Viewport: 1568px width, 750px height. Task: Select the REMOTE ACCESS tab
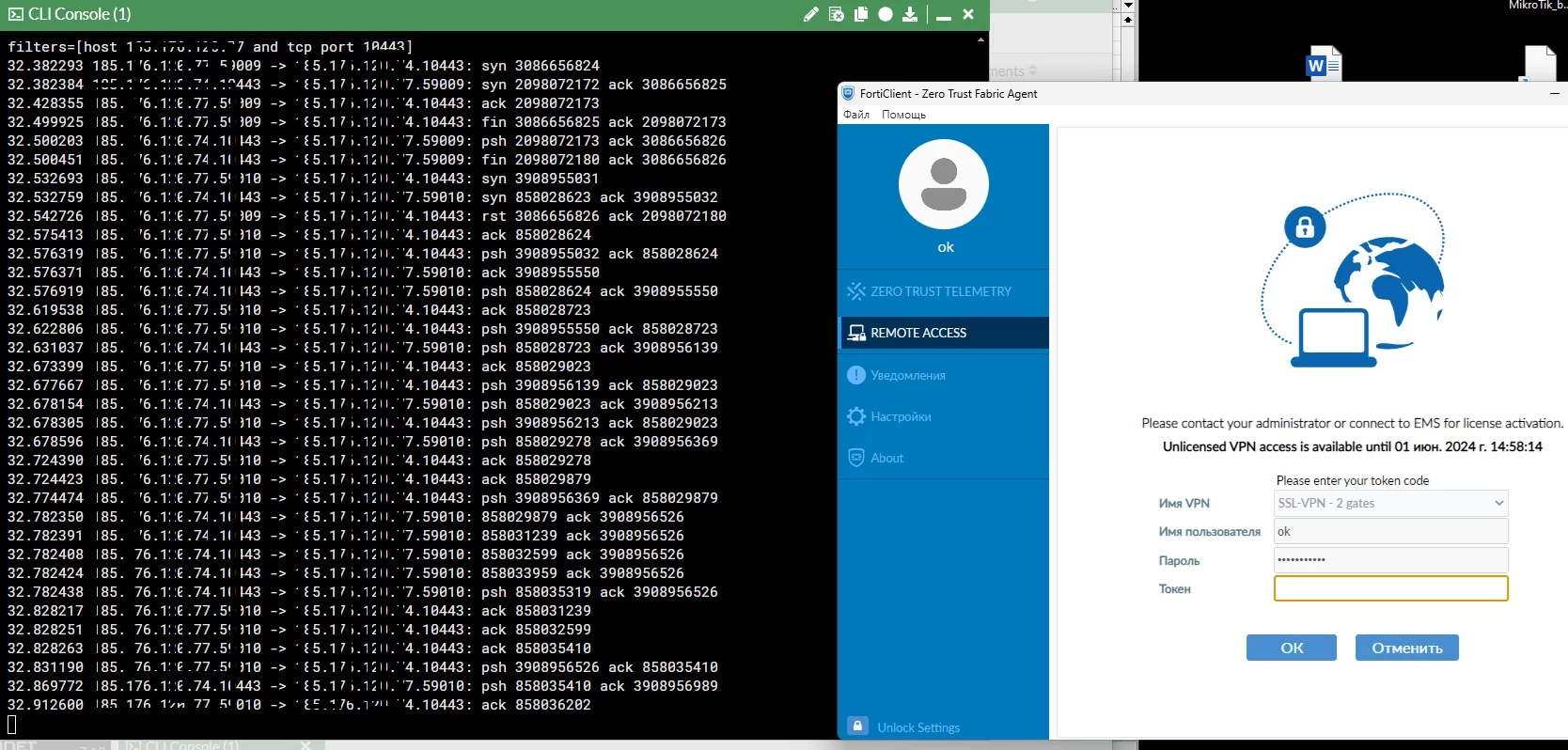(x=943, y=333)
